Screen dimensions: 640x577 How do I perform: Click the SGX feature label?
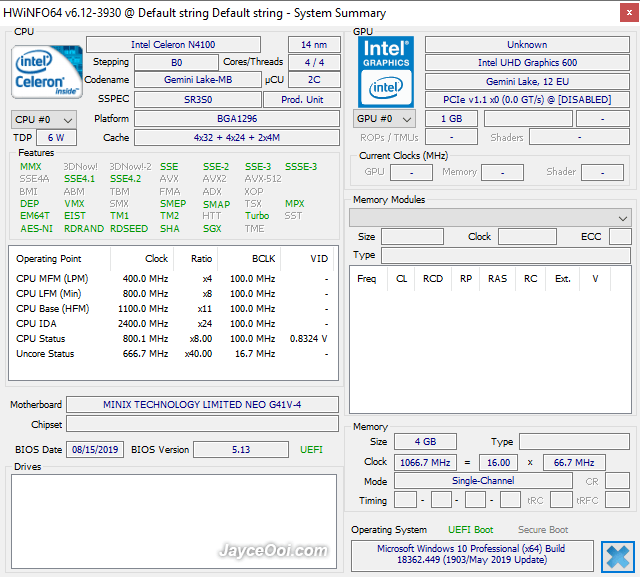(212, 229)
